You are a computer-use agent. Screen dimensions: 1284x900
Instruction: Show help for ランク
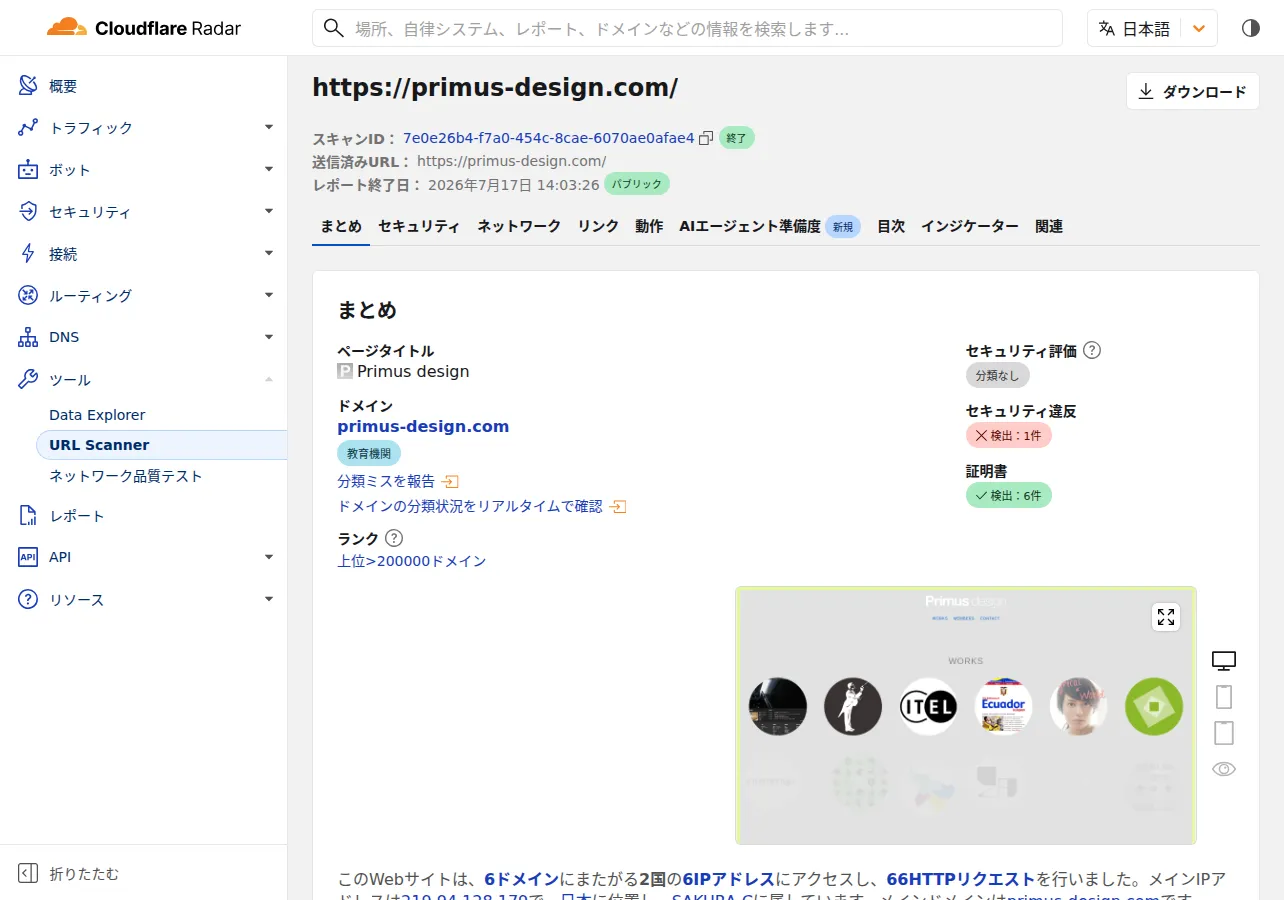(x=394, y=538)
